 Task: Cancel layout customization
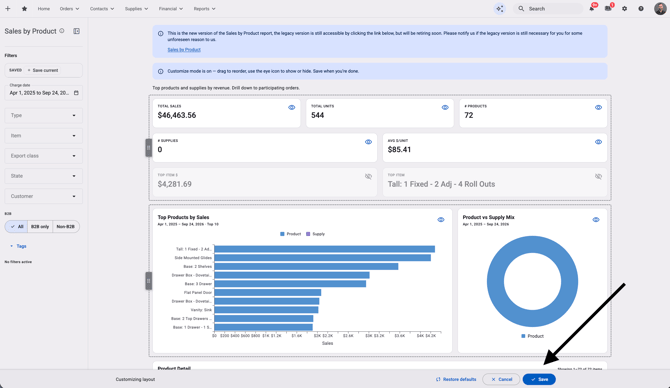tap(501, 379)
